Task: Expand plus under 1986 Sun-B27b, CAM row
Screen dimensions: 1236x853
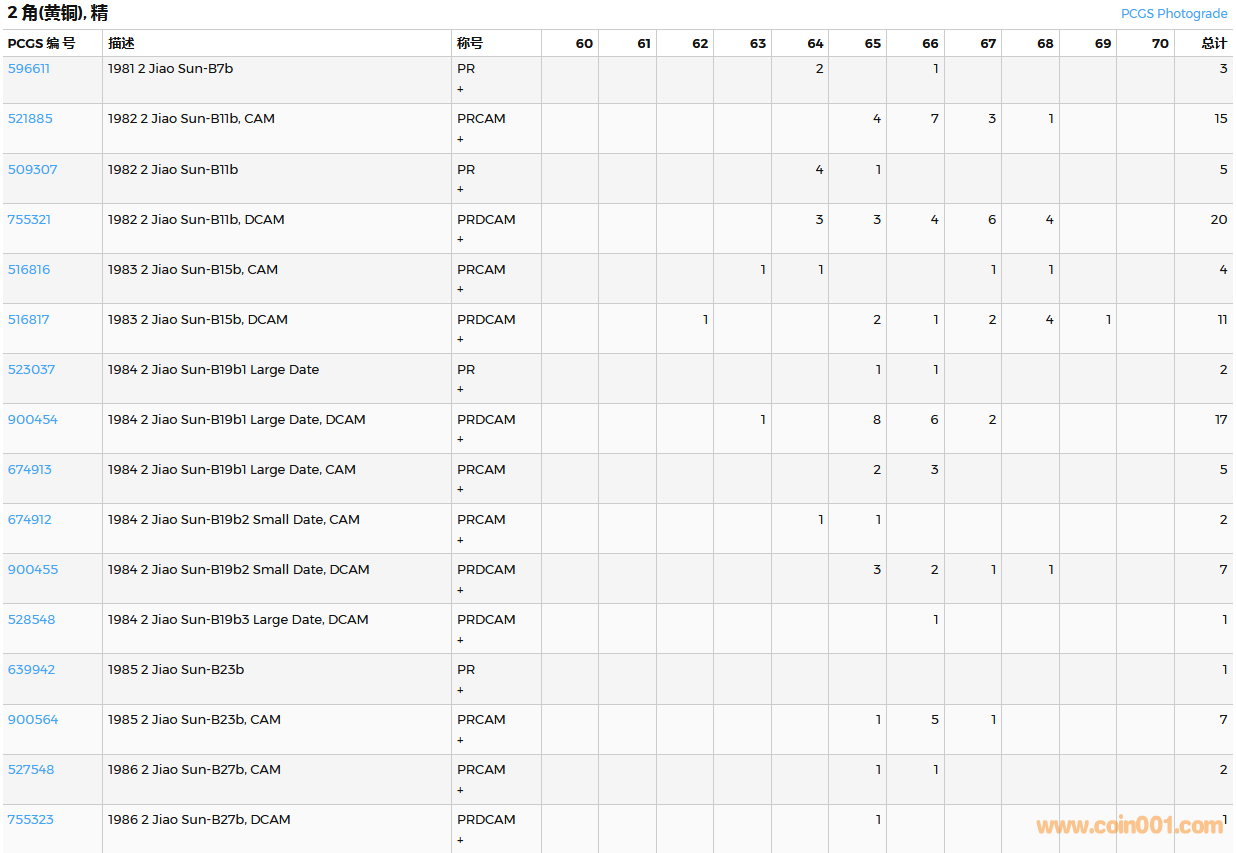Action: (461, 790)
